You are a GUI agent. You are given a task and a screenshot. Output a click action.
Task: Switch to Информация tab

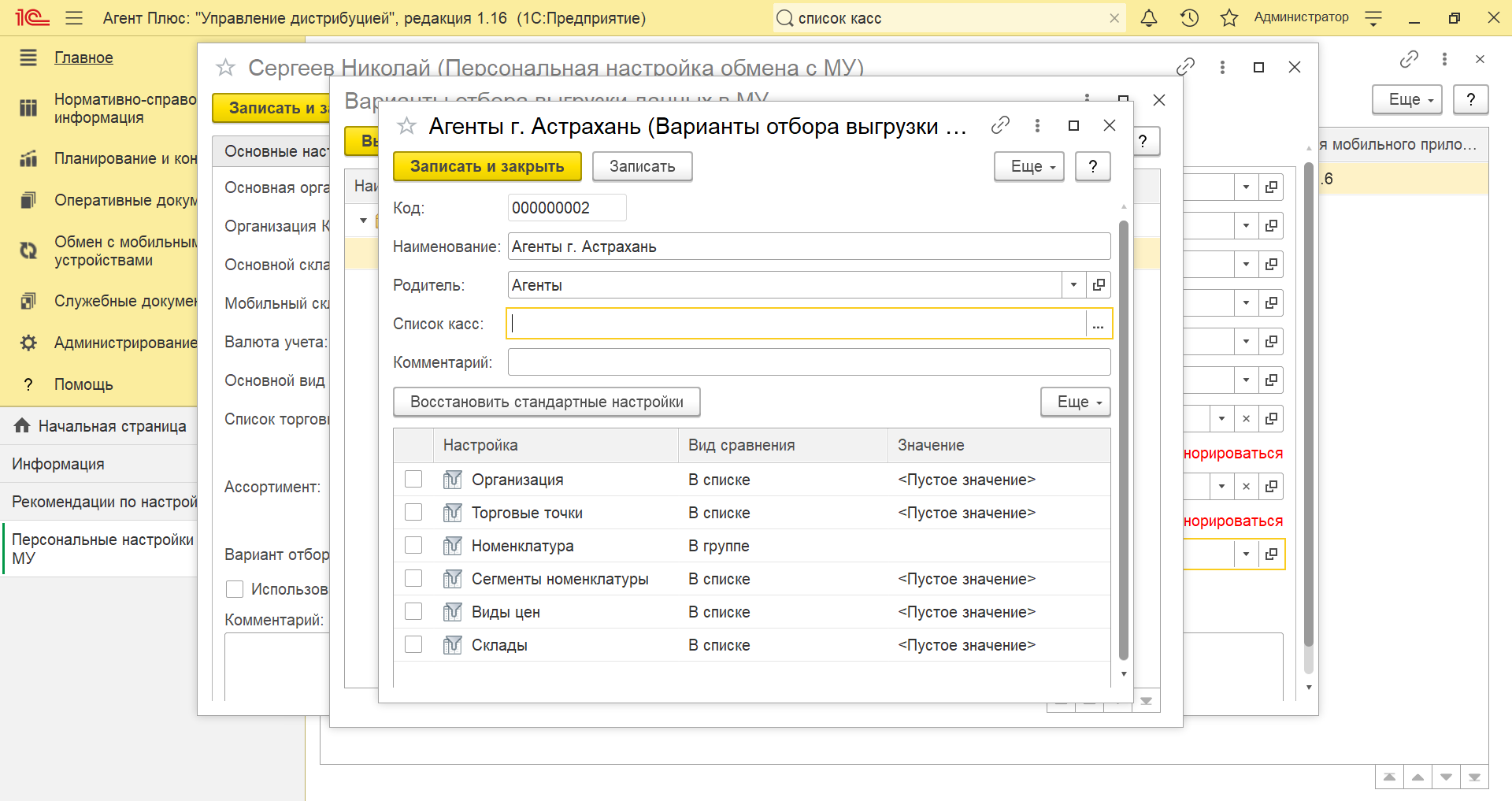(98, 464)
